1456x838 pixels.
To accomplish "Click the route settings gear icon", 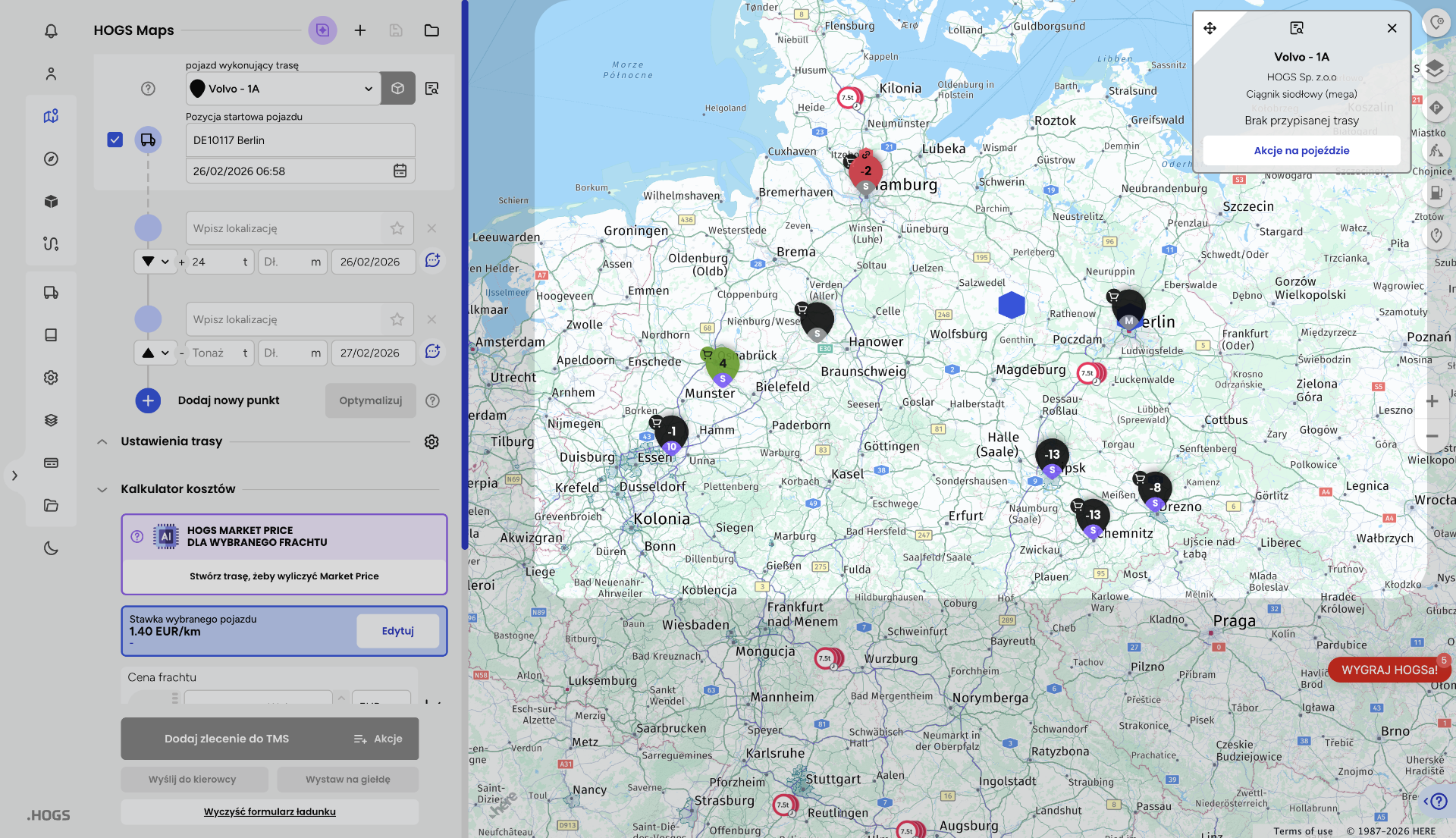I will (431, 441).
